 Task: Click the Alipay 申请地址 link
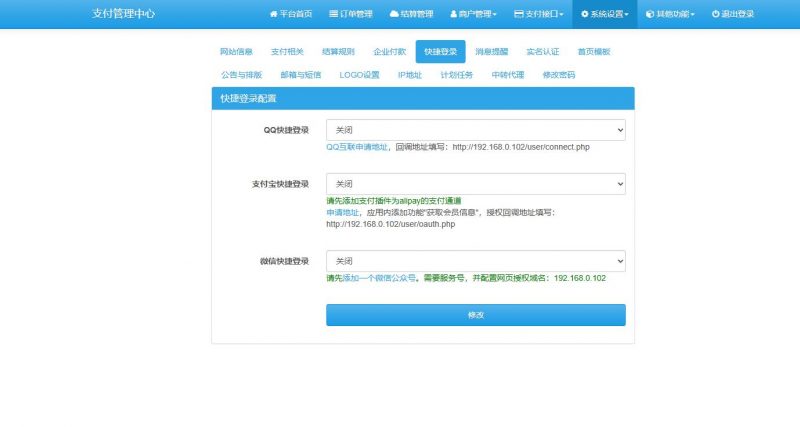point(342,212)
